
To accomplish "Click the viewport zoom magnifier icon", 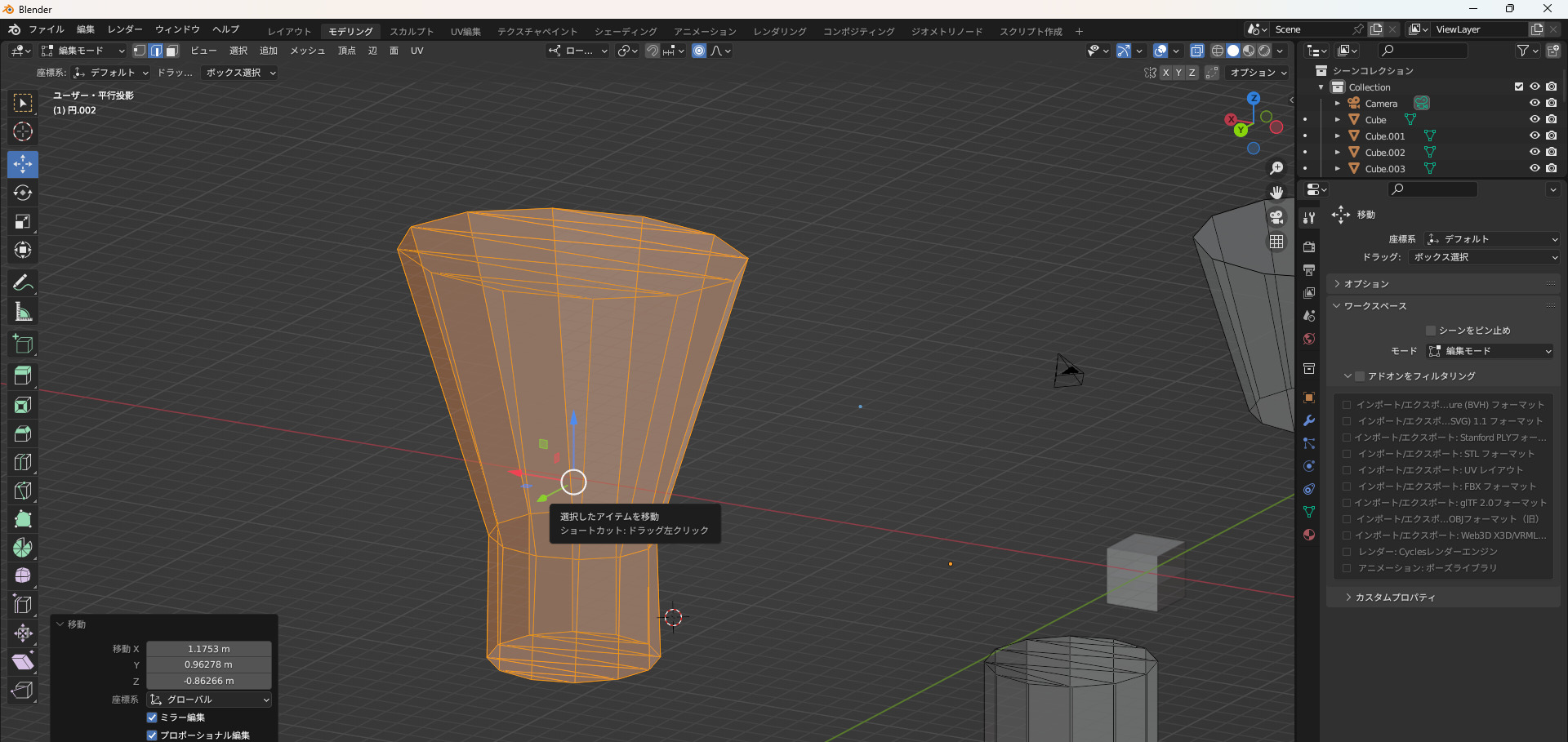I will (1276, 168).
